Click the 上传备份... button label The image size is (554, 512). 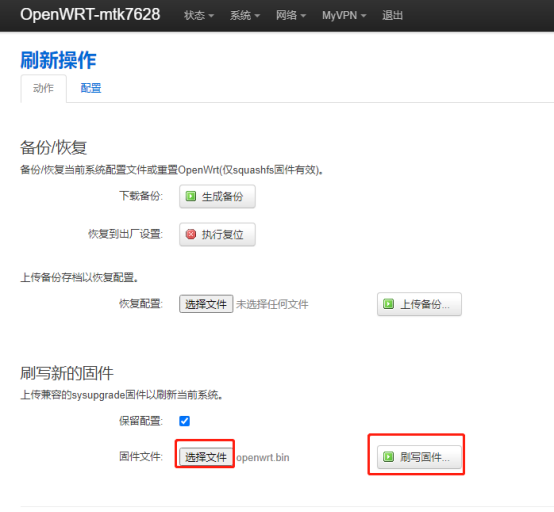pos(425,304)
